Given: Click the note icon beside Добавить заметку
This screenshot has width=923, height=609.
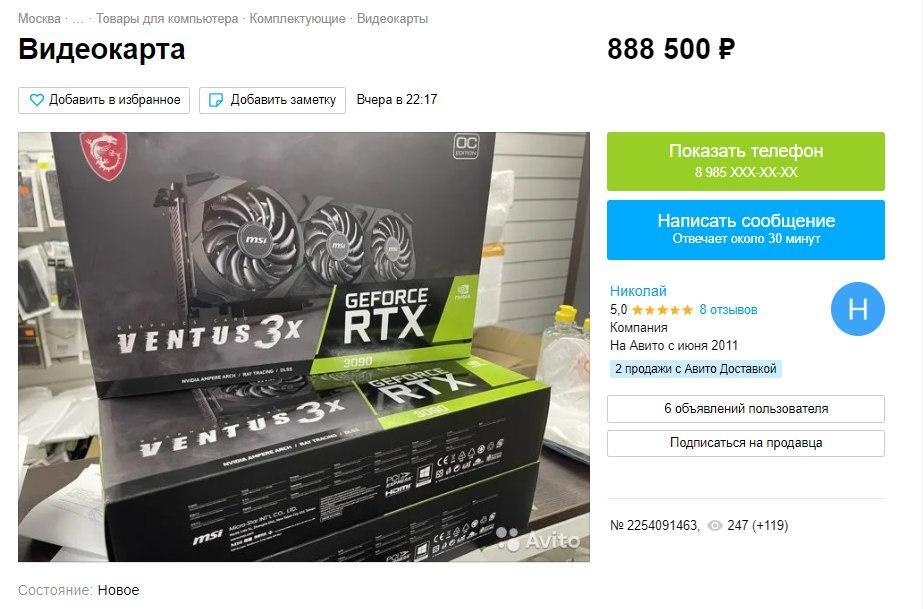Looking at the screenshot, I should point(216,100).
